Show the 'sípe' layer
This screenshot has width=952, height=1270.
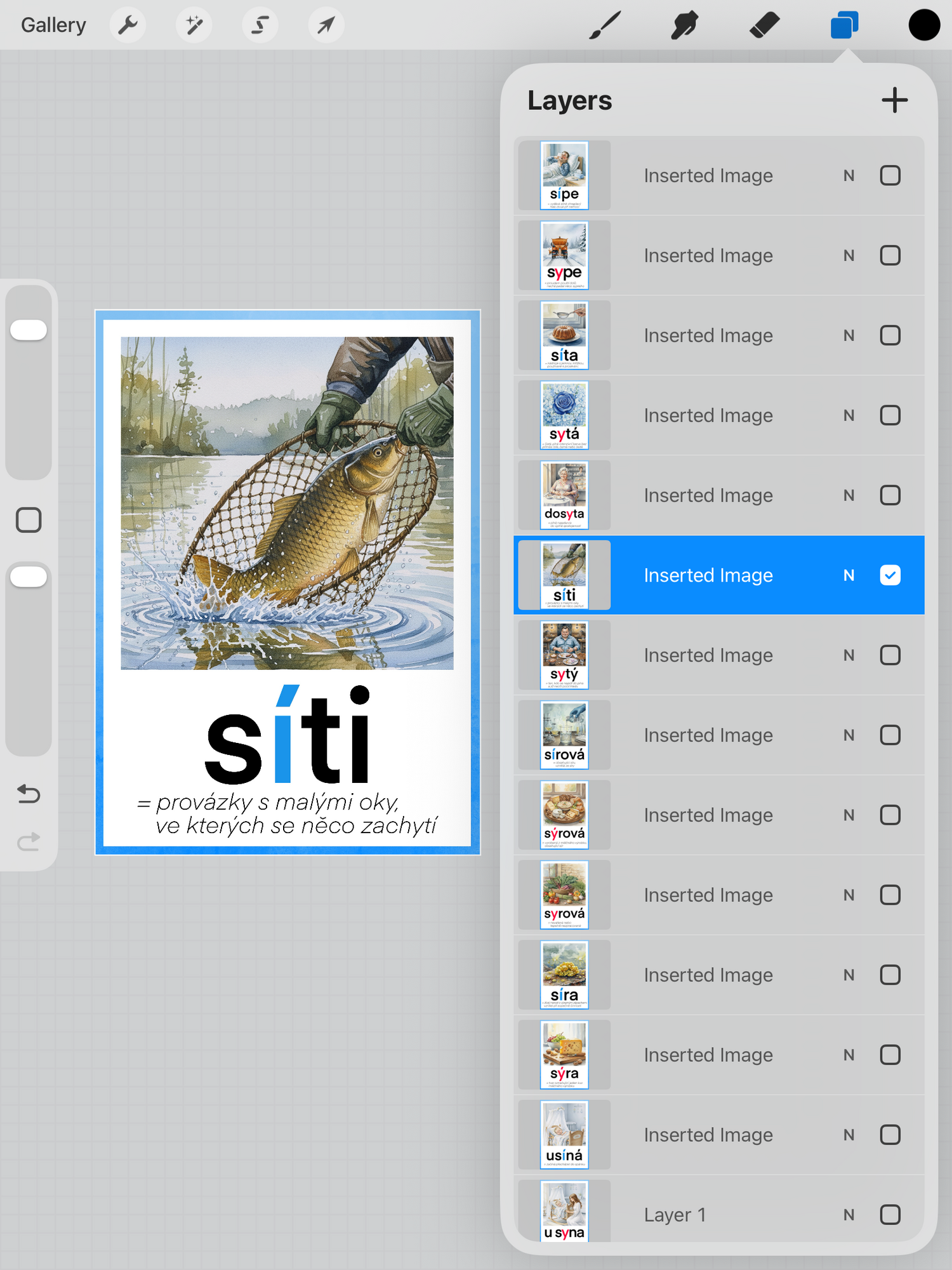point(890,175)
